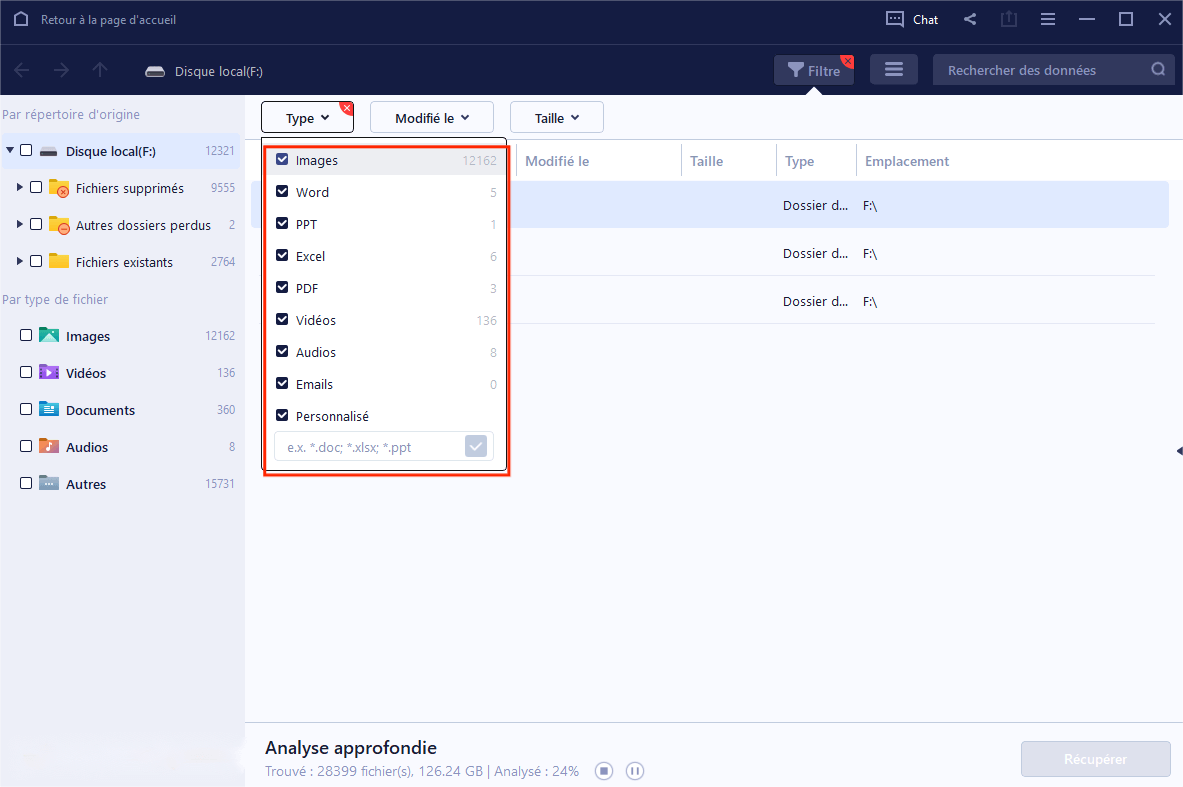
Task: Collapse the Disque local(F:) tree node
Action: [x=10, y=151]
